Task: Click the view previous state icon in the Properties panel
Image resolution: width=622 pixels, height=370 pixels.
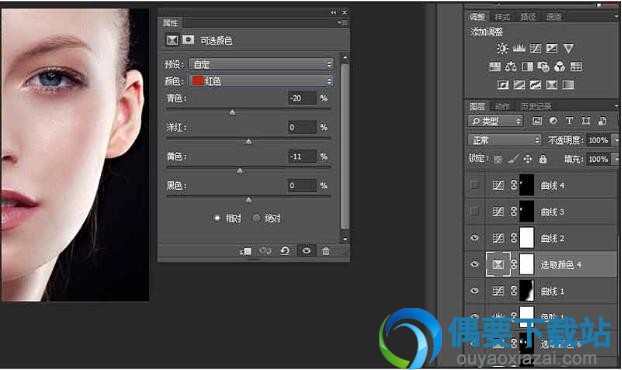Action: (265, 251)
